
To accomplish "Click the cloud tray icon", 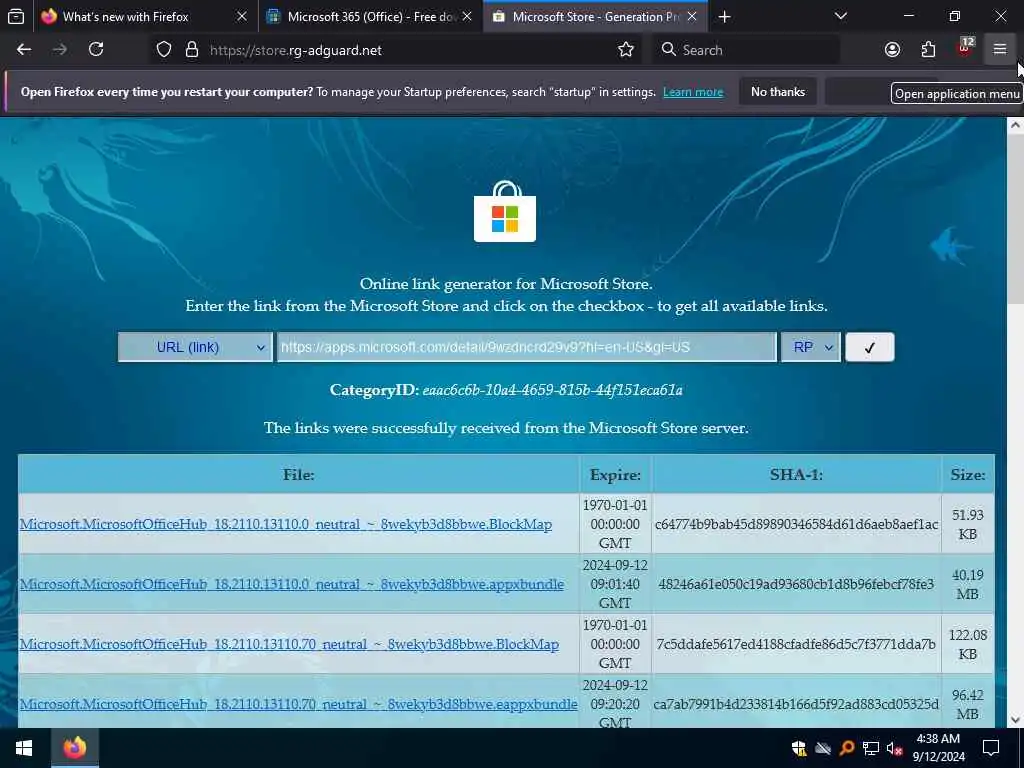I will [x=823, y=748].
